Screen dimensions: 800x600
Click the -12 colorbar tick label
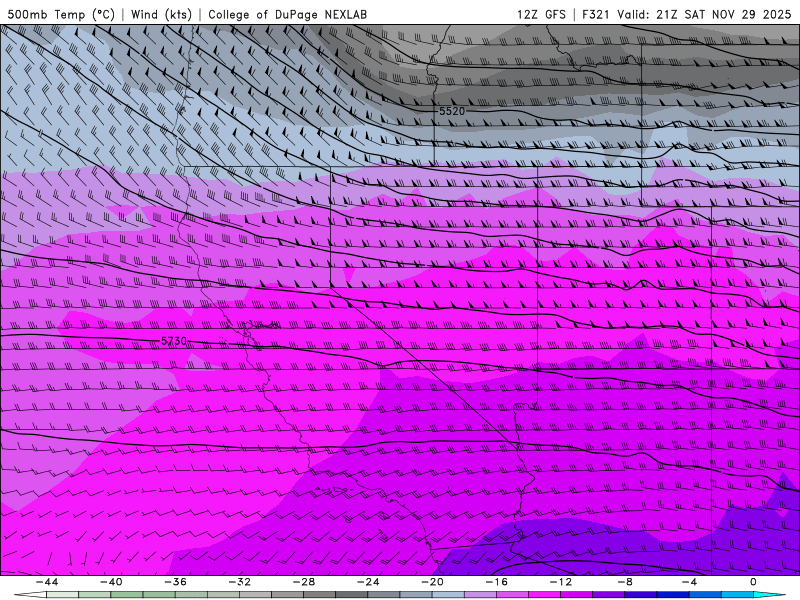pyautogui.click(x=561, y=582)
